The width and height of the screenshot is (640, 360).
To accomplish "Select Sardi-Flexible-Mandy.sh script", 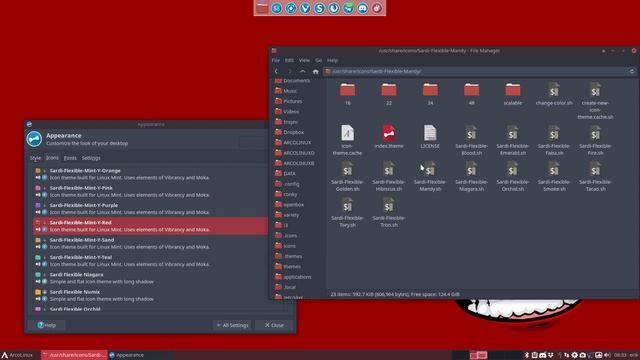I will click(x=430, y=176).
